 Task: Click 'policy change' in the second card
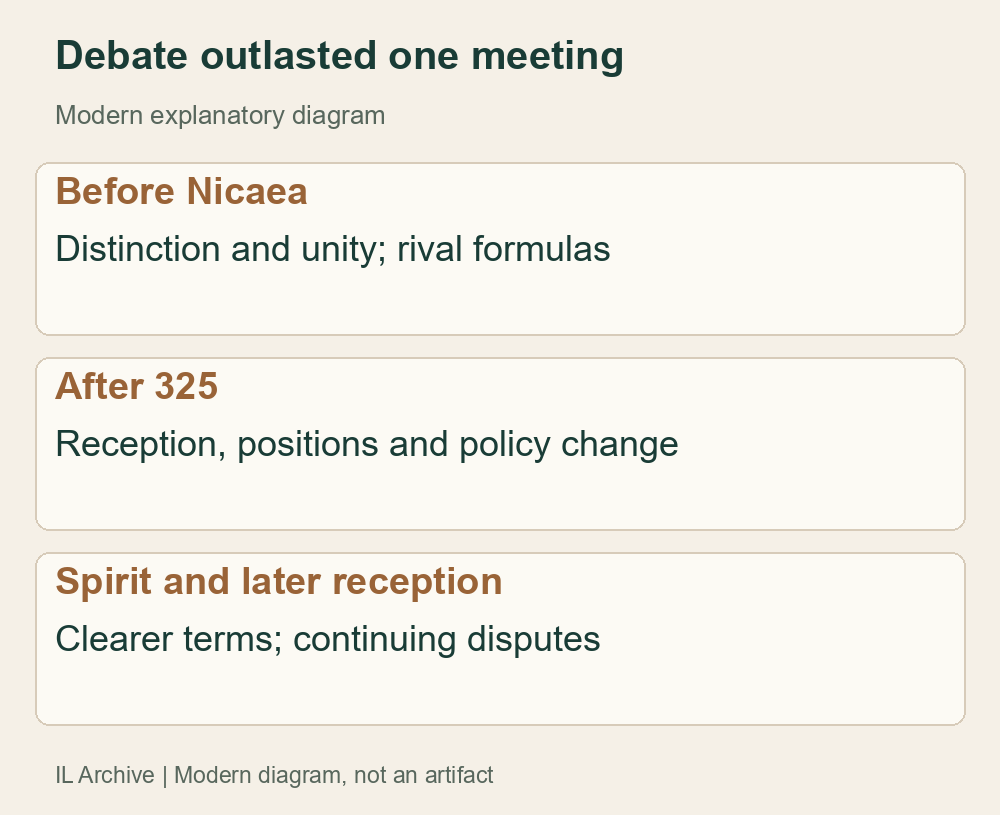pyautogui.click(x=569, y=444)
